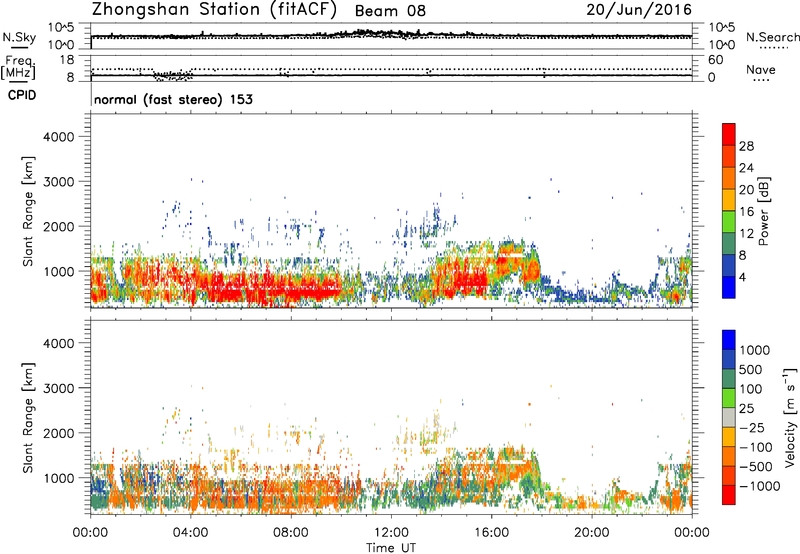This screenshot has width=800, height=554.
Task: Click the power panel "Slant Range [km]" axis title
Action: pos(28,211)
